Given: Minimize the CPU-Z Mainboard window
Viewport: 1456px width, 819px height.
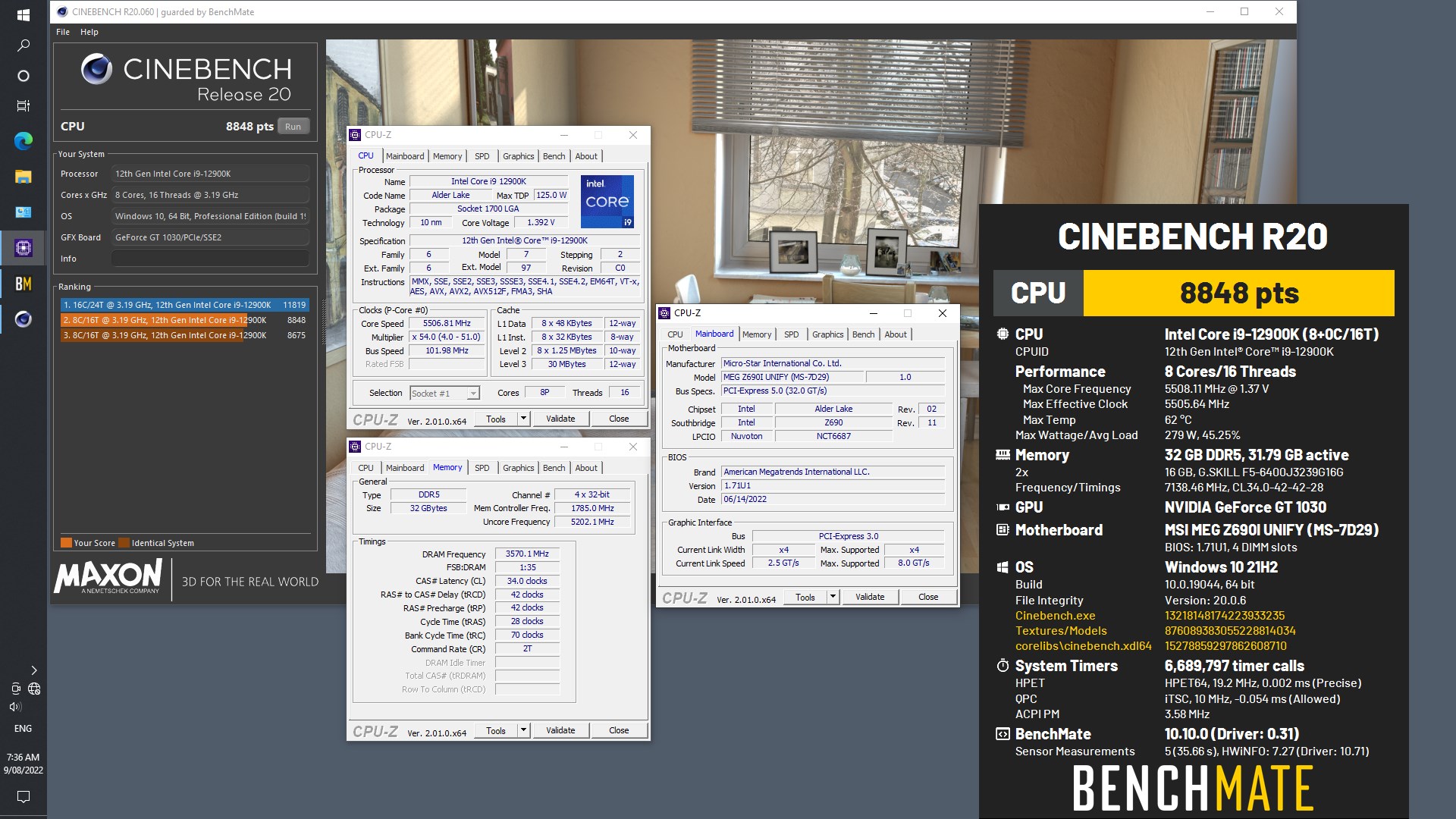Looking at the screenshot, I should pos(874,313).
